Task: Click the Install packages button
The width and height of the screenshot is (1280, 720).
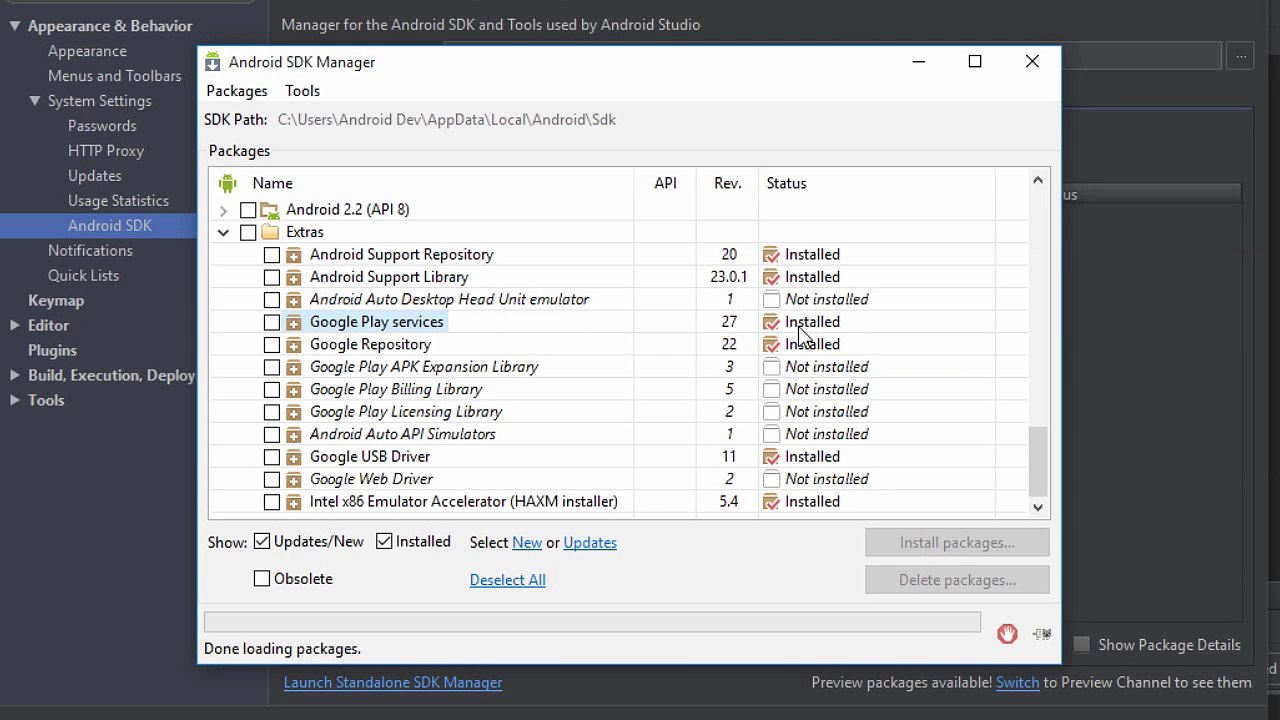Action: (957, 542)
